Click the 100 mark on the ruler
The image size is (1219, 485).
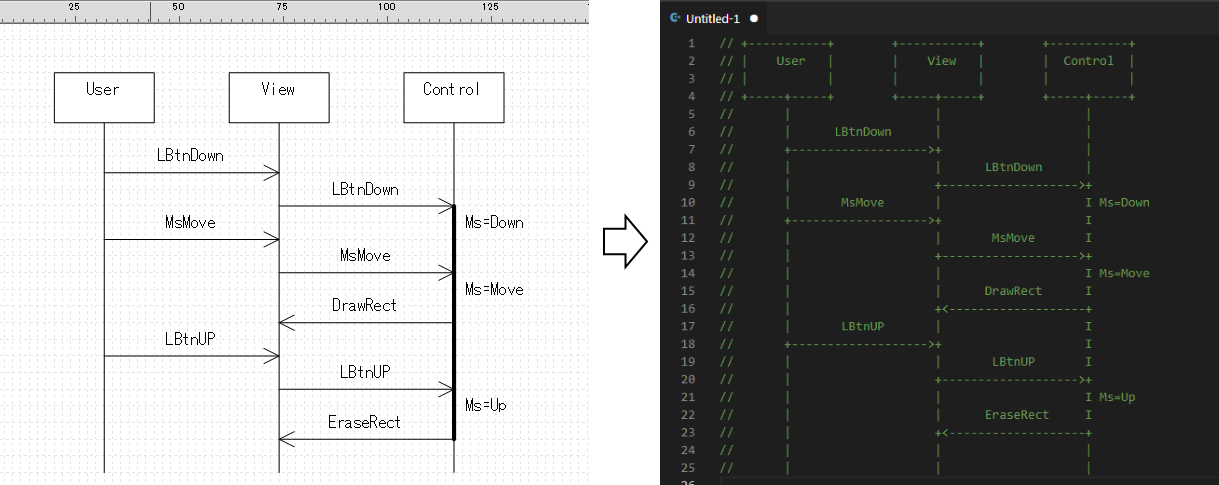(385, 7)
